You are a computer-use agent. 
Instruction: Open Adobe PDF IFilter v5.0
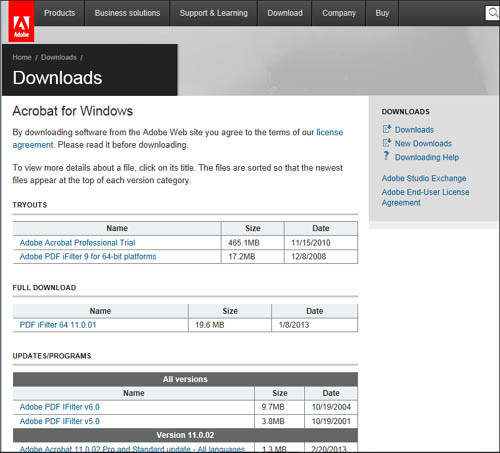60,421
